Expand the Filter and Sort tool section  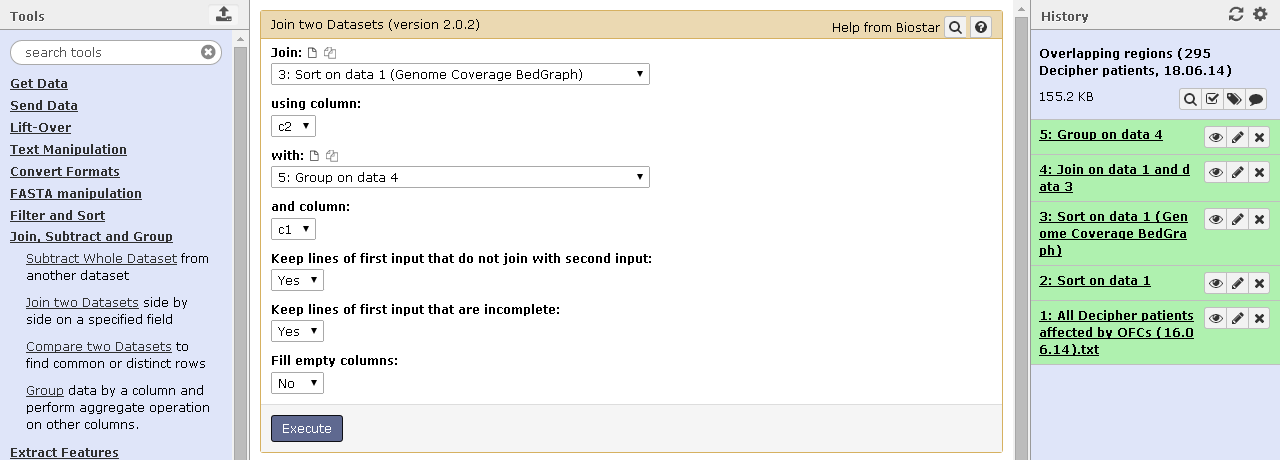point(57,216)
